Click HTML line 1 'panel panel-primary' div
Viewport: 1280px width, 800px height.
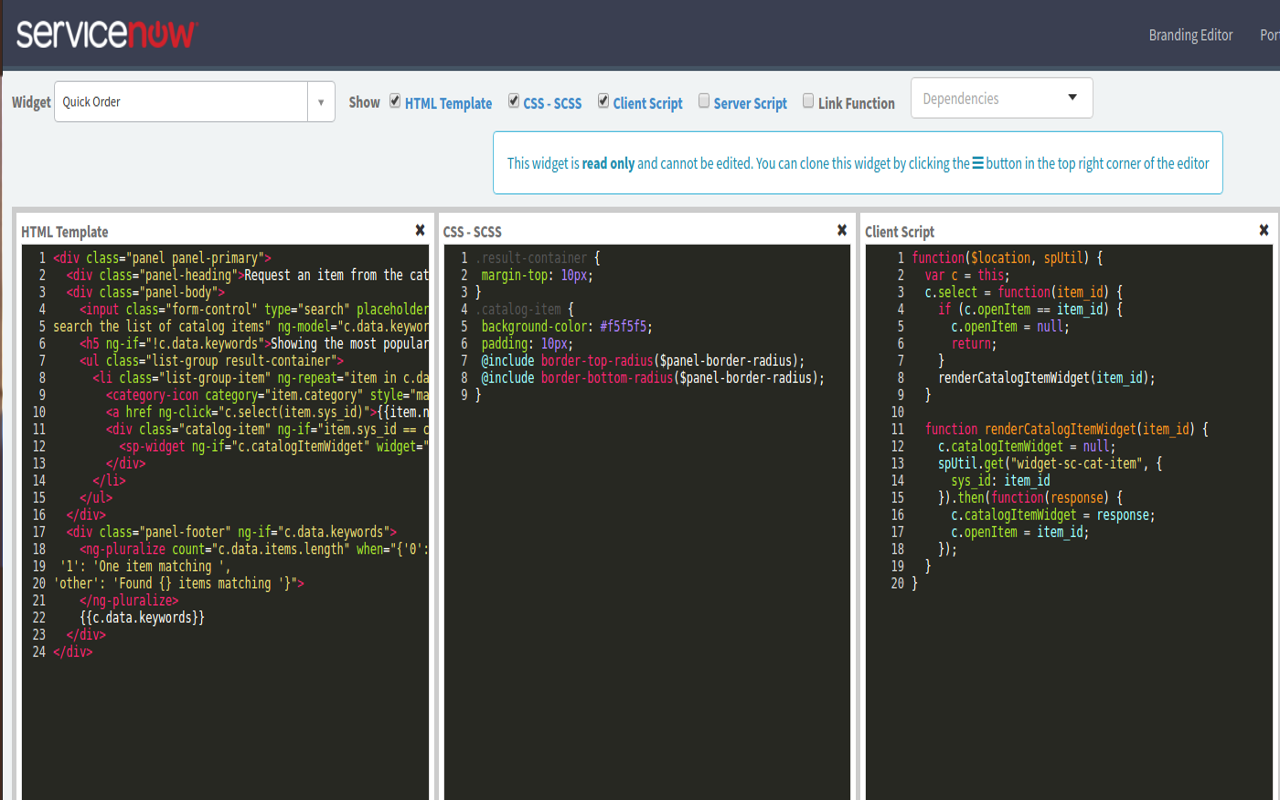162,258
